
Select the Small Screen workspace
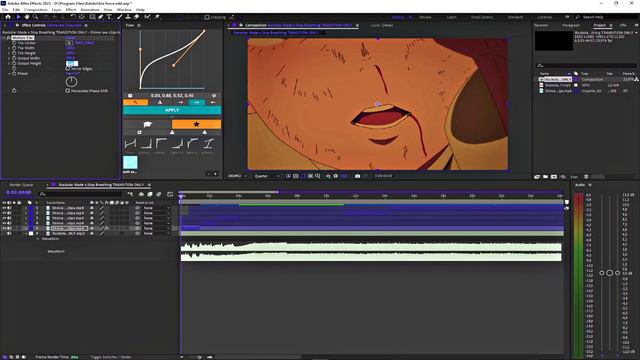482,17
